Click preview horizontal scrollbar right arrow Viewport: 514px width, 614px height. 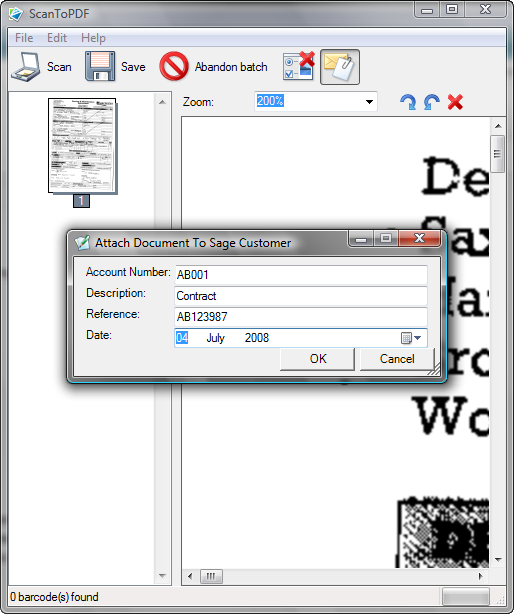(x=481, y=576)
